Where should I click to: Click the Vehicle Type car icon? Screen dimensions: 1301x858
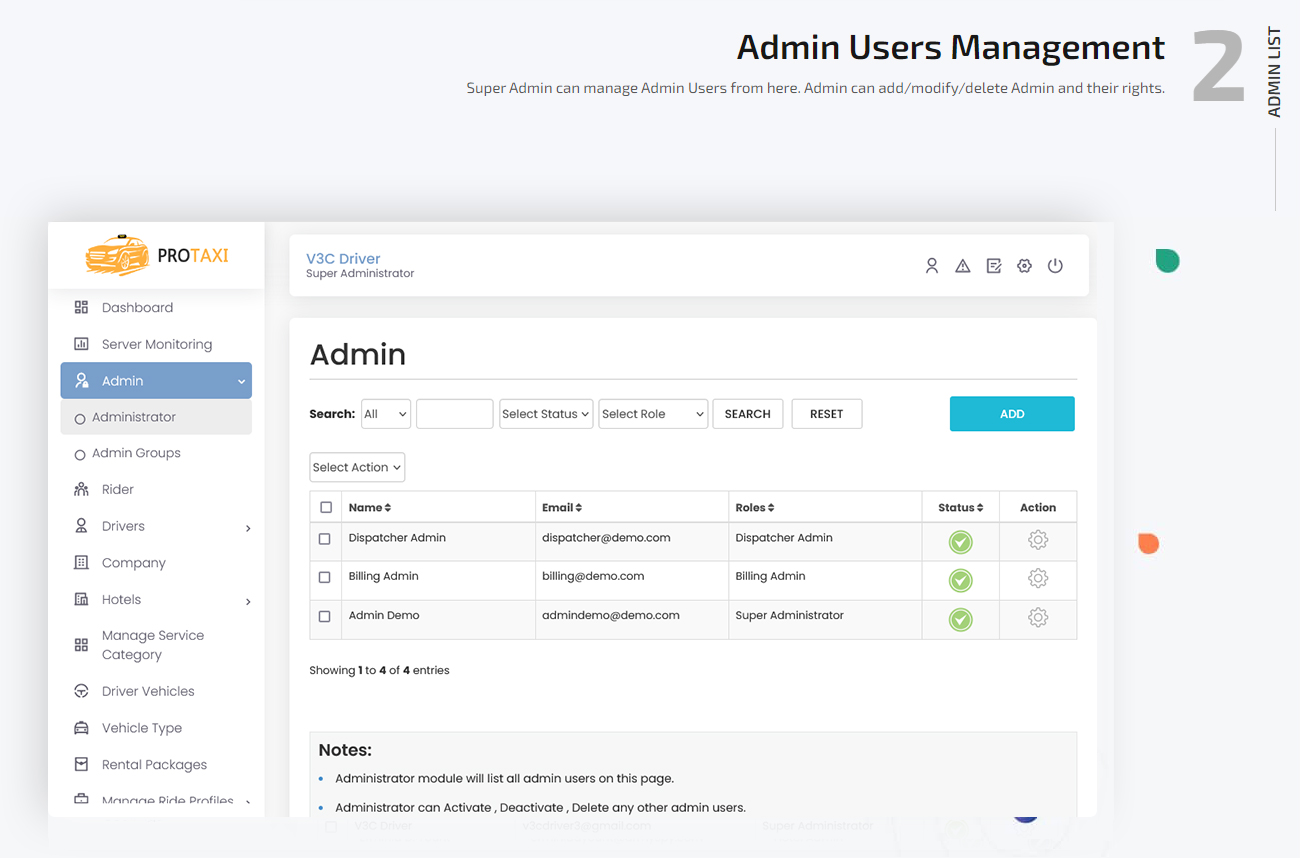click(x=81, y=728)
